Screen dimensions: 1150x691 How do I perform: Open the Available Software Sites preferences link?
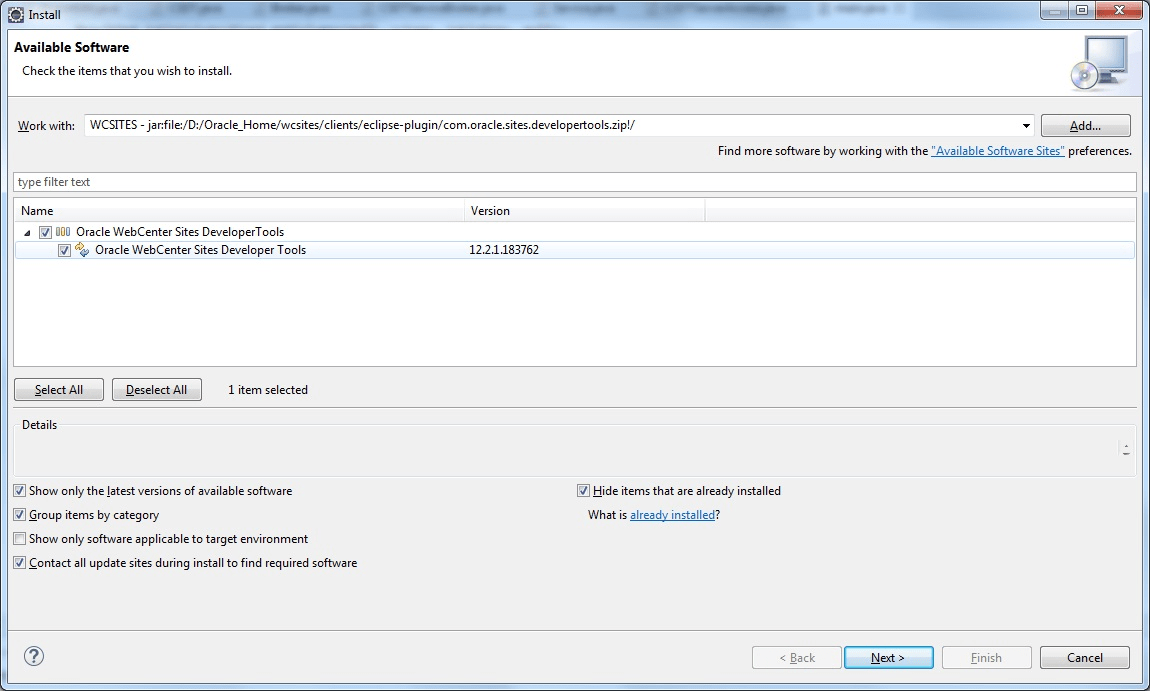pos(997,150)
